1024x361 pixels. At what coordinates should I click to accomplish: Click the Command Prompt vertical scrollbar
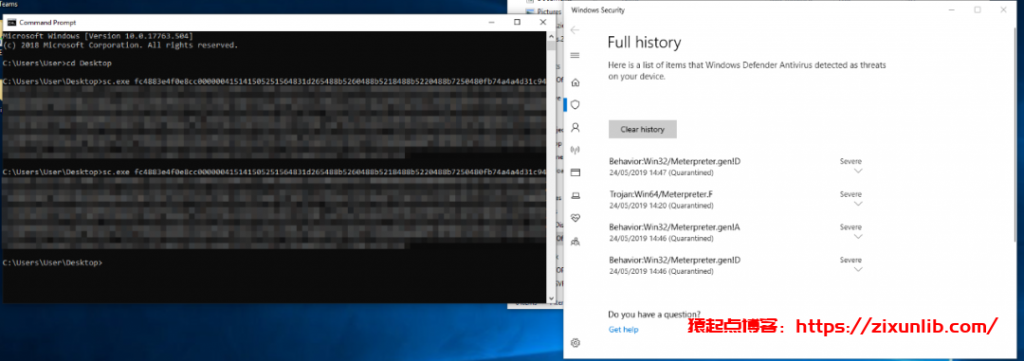(x=551, y=166)
